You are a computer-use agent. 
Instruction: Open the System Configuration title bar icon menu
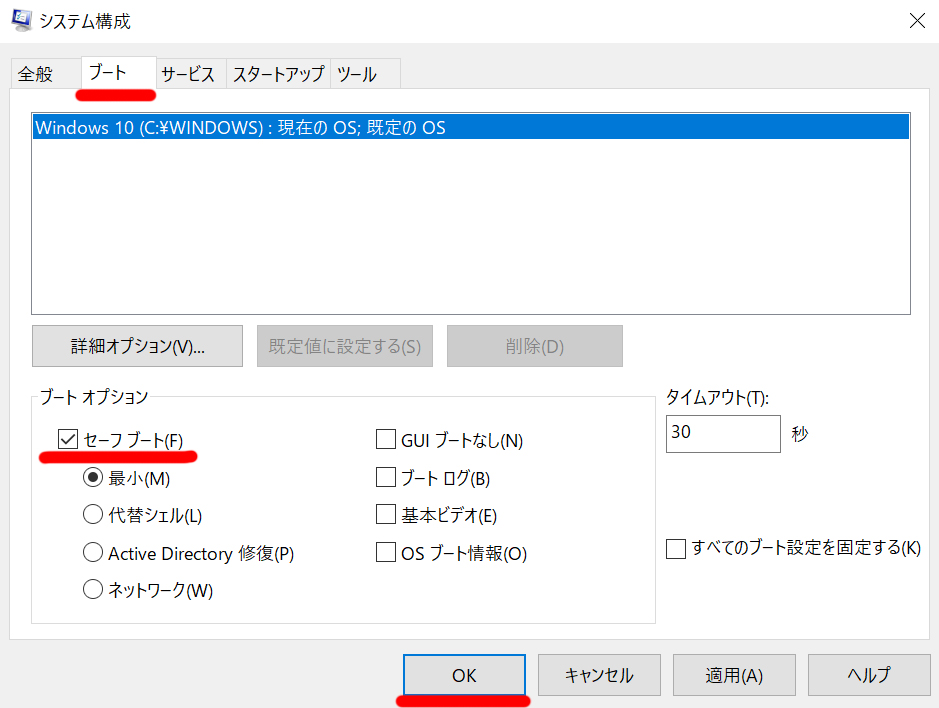point(21,20)
